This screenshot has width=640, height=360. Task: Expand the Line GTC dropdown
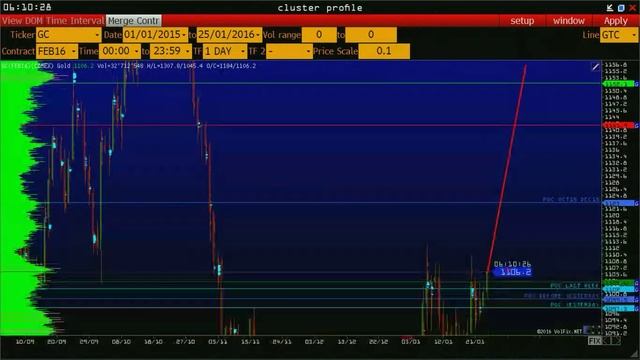point(619,35)
